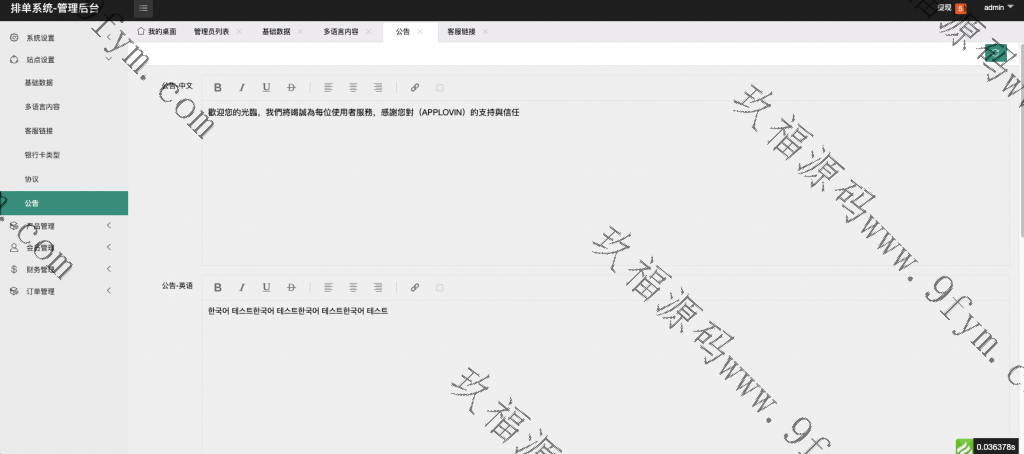
Task: Open the 提现 notification badge
Action: 960,8
